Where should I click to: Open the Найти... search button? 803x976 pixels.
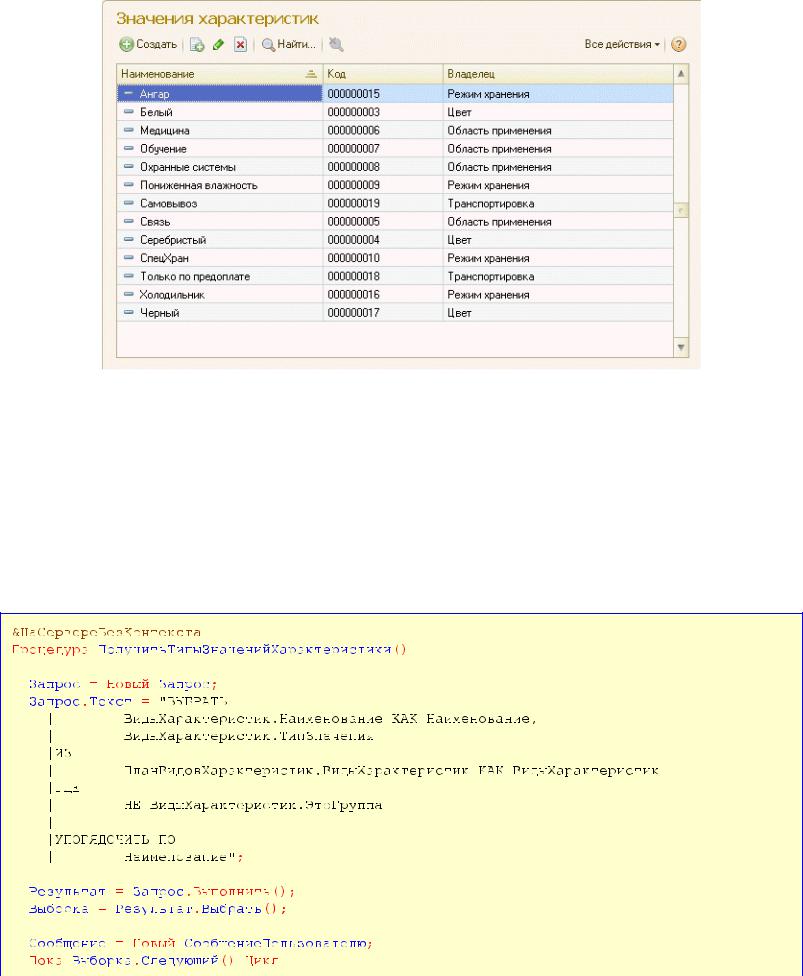coord(289,44)
